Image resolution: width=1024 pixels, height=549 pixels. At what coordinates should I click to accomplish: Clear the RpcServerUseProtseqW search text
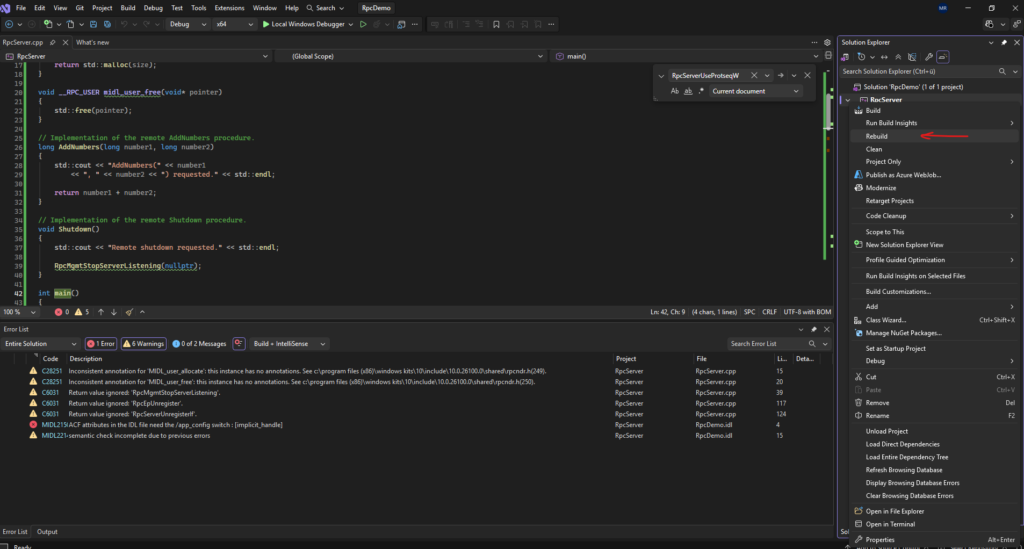point(754,75)
